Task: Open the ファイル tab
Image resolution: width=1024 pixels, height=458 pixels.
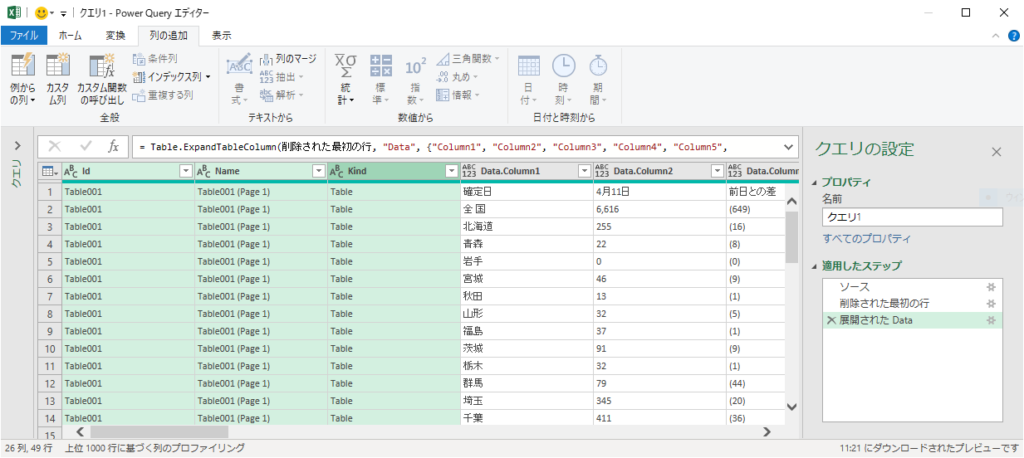Action: click(24, 35)
